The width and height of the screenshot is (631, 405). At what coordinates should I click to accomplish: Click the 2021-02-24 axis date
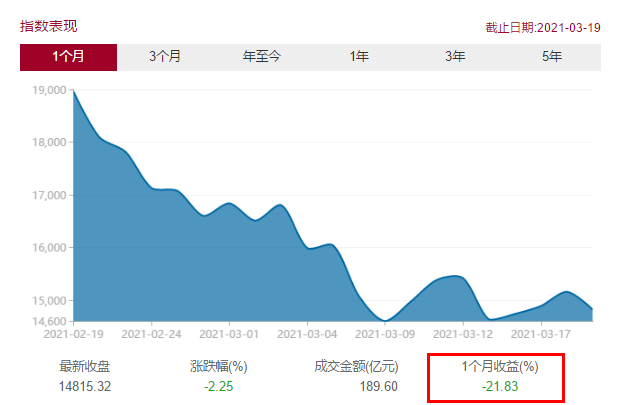pyautogui.click(x=151, y=335)
